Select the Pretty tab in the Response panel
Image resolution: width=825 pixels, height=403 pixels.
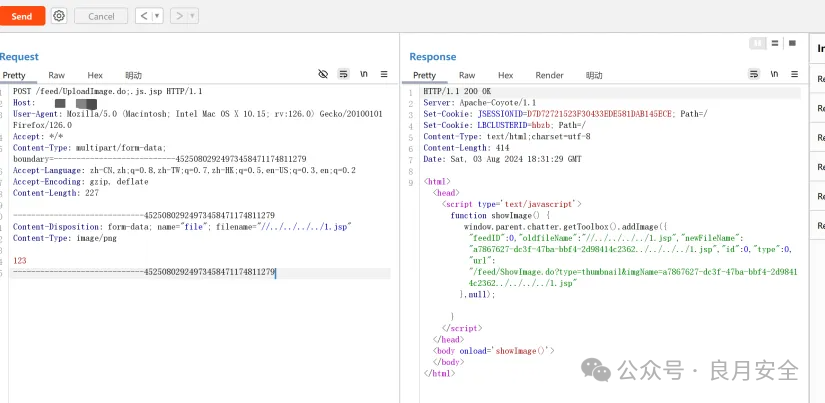coord(425,75)
